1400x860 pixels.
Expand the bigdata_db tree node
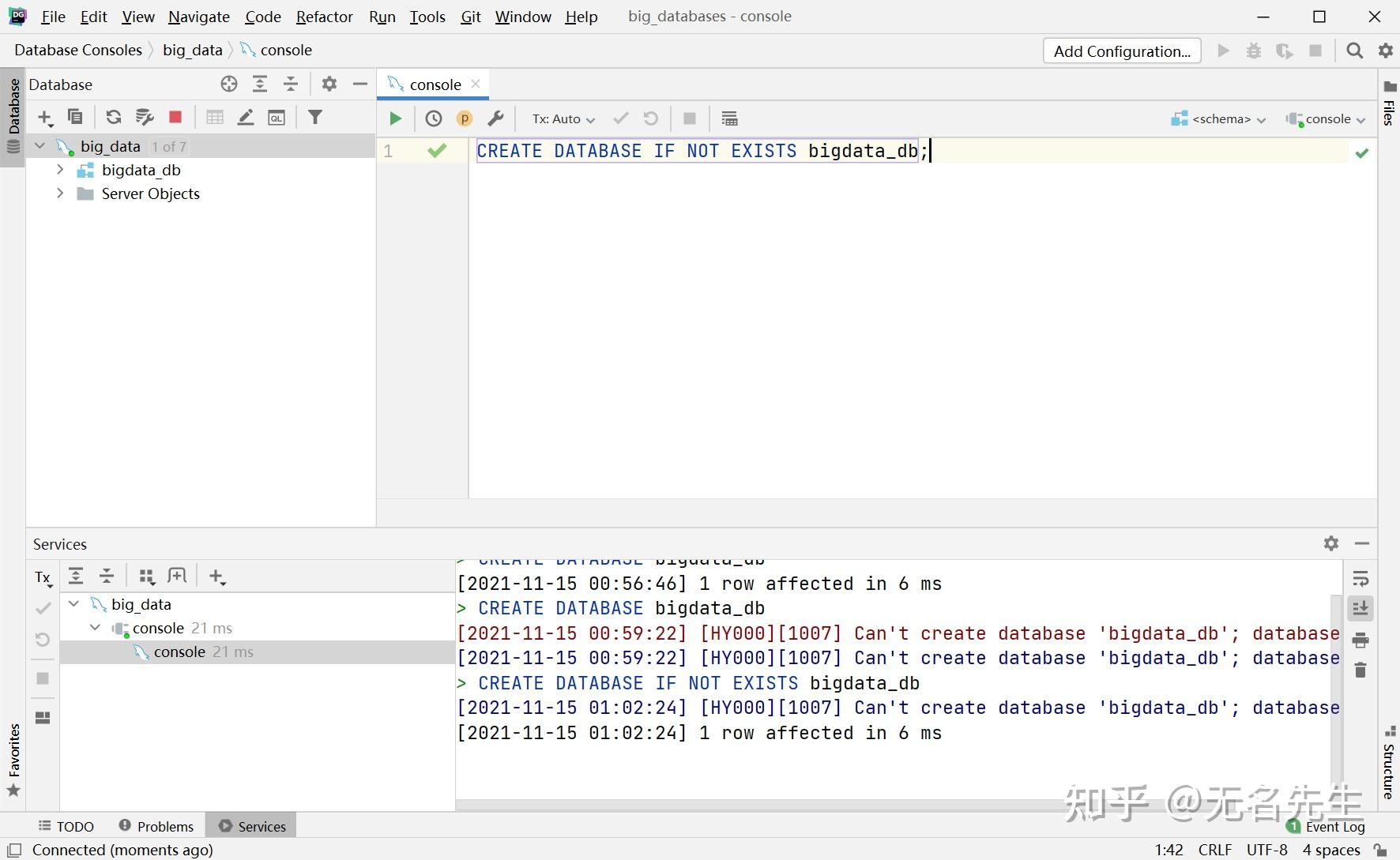tap(60, 170)
